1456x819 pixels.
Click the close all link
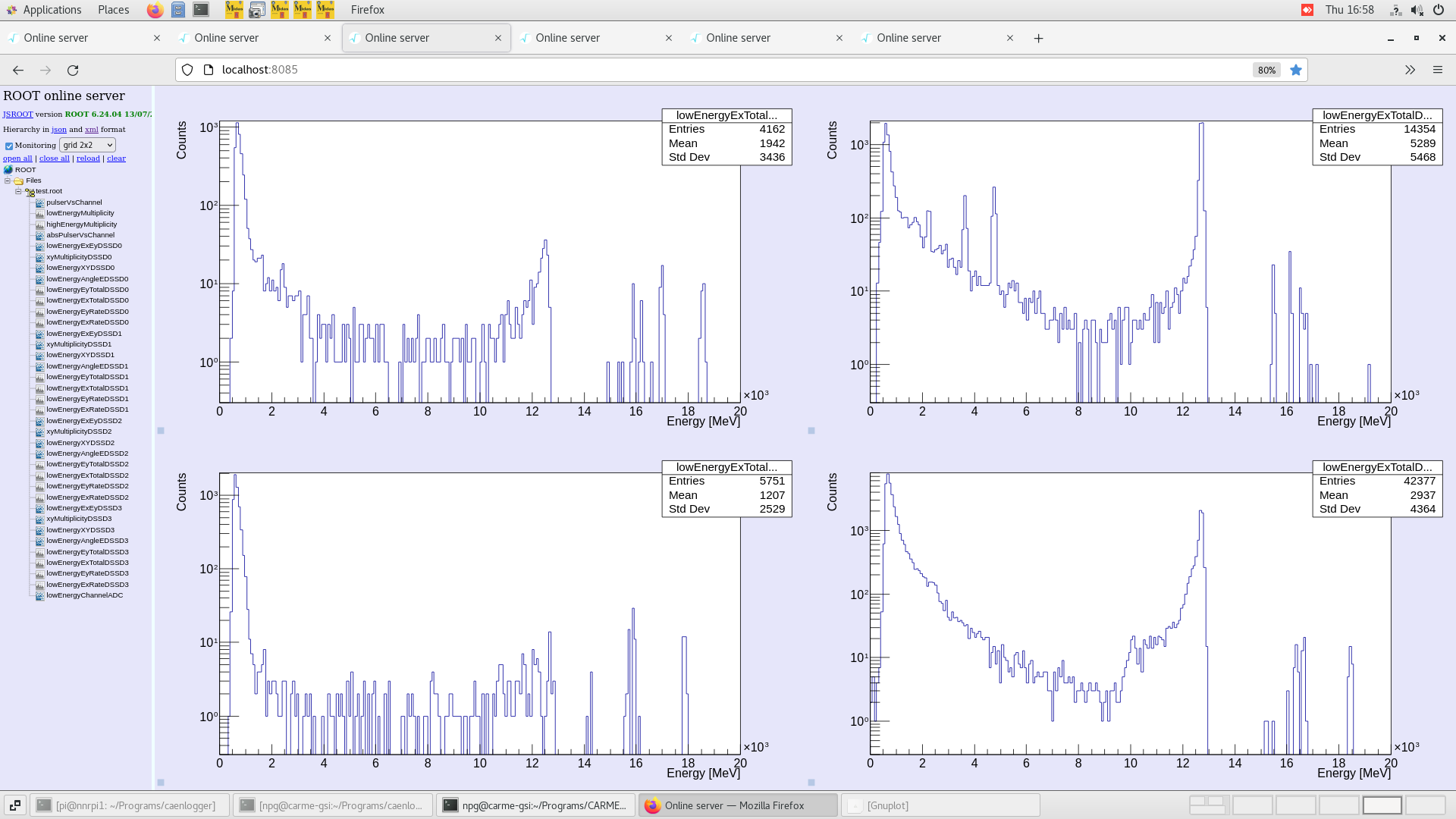[54, 158]
